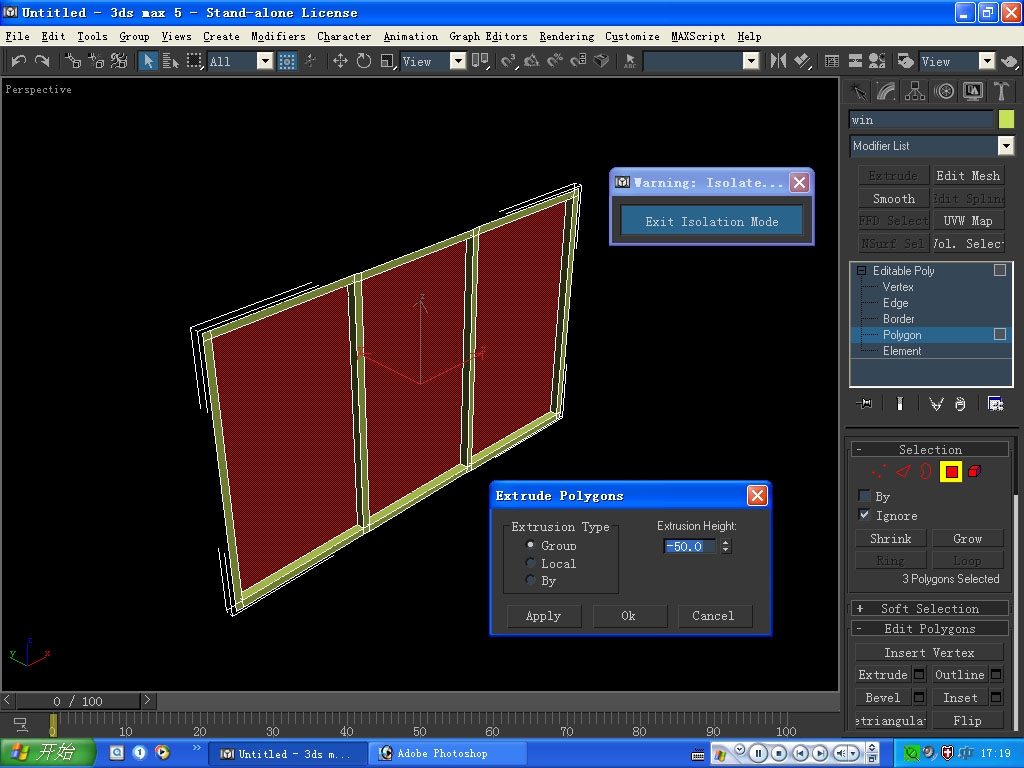This screenshot has height=768, width=1024.
Task: Collapse the Editable Poly tree node
Action: [861, 271]
